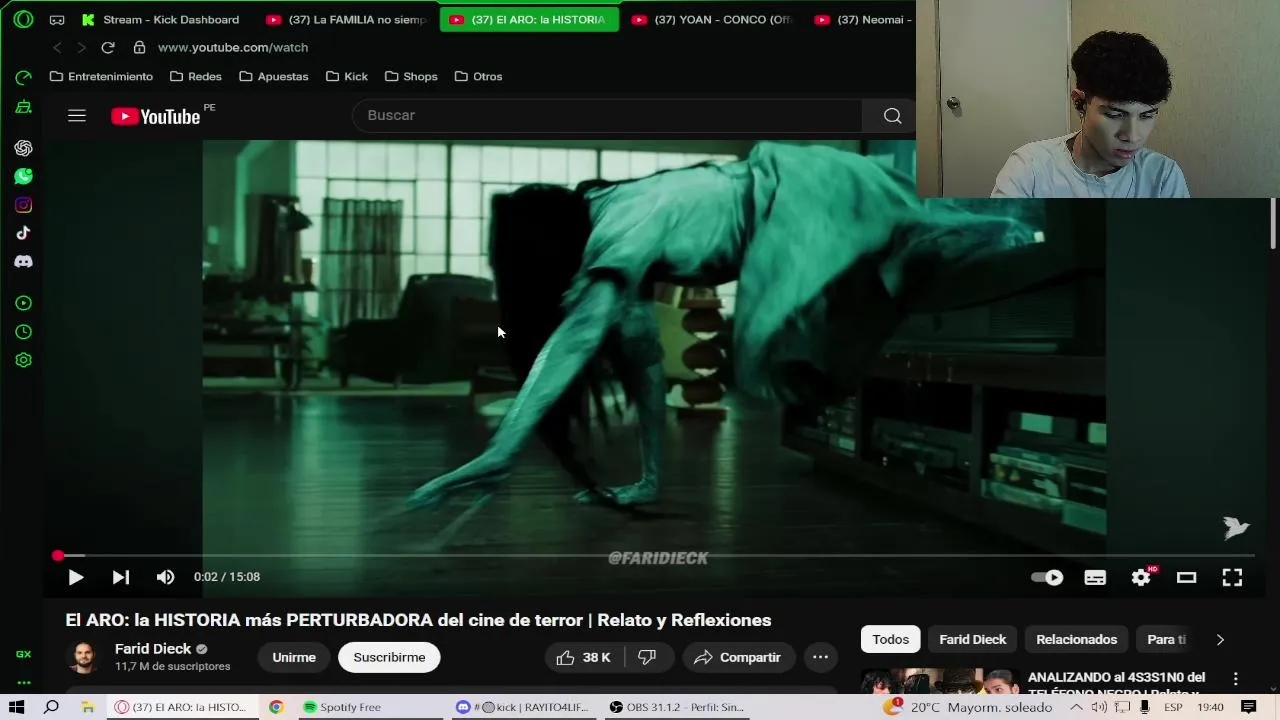
Task: Toggle the autoplay switch in player
Action: (x=1047, y=577)
